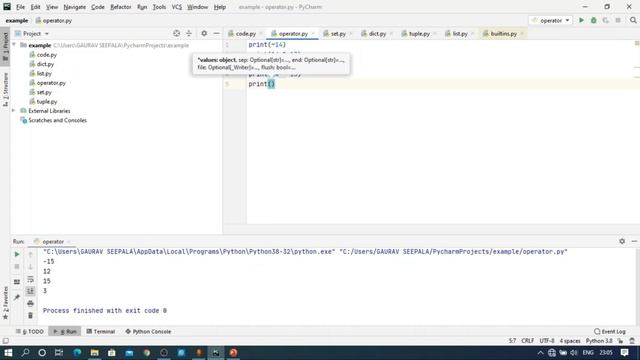This screenshot has height=360, width=640.
Task: Open the VCS menu
Action: point(177,7)
